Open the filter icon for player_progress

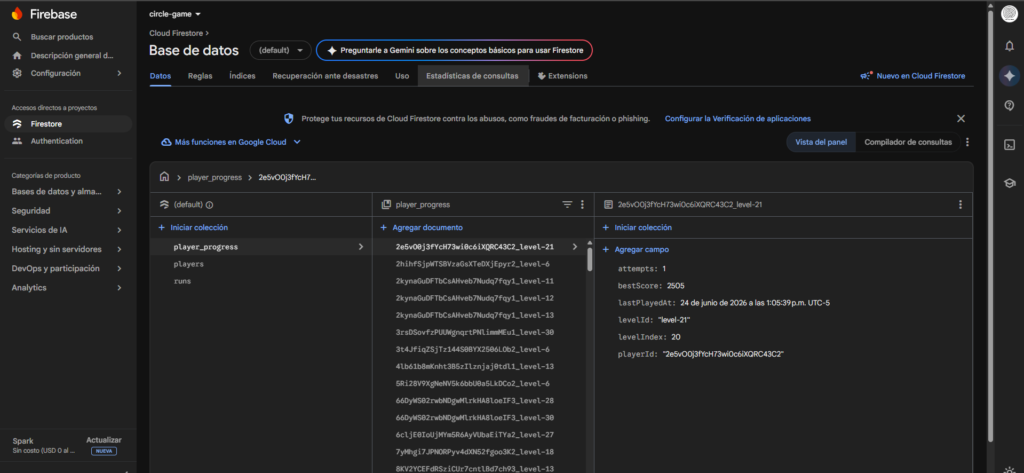click(568, 204)
